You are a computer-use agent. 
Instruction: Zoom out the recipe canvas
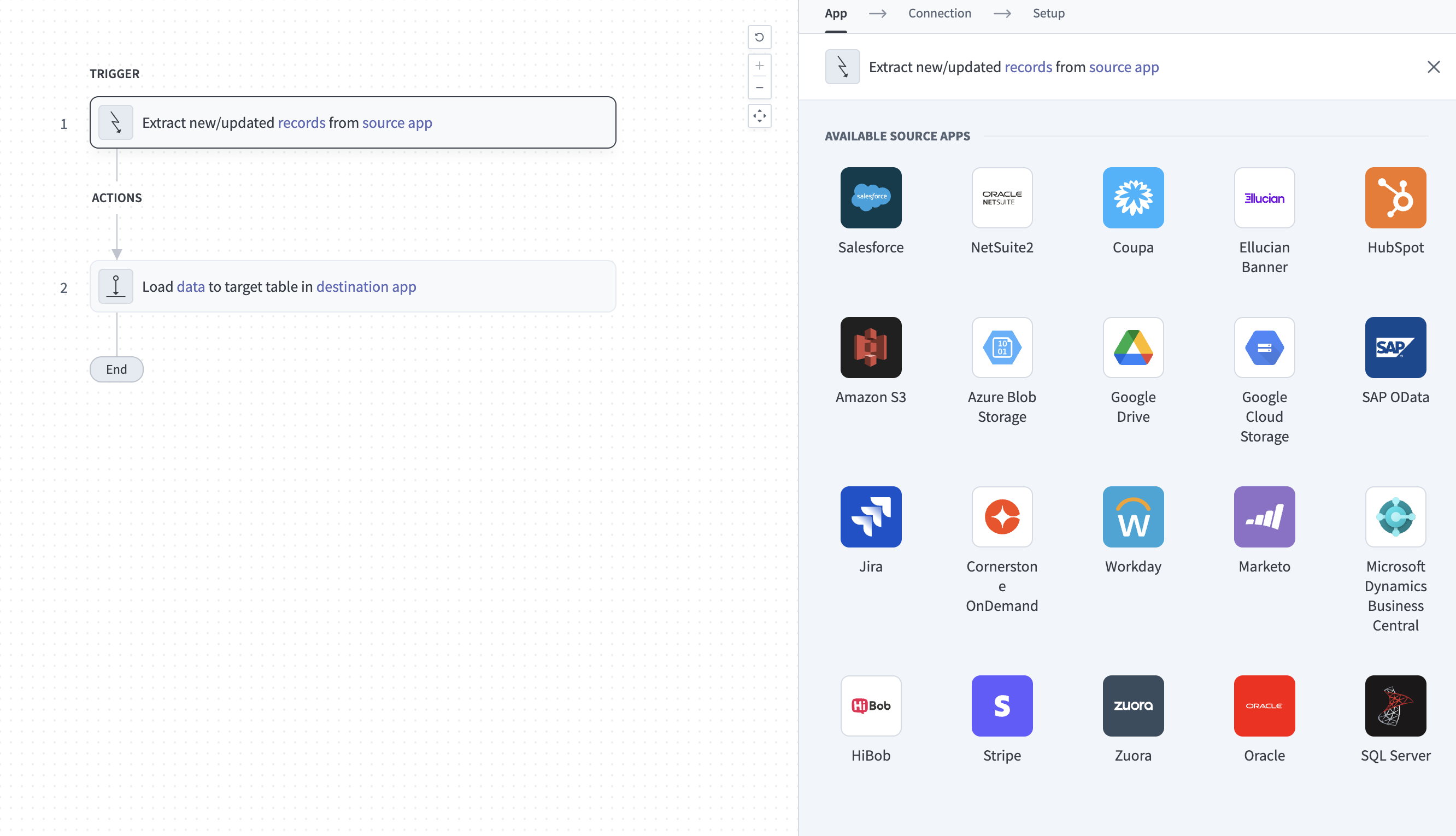click(759, 88)
